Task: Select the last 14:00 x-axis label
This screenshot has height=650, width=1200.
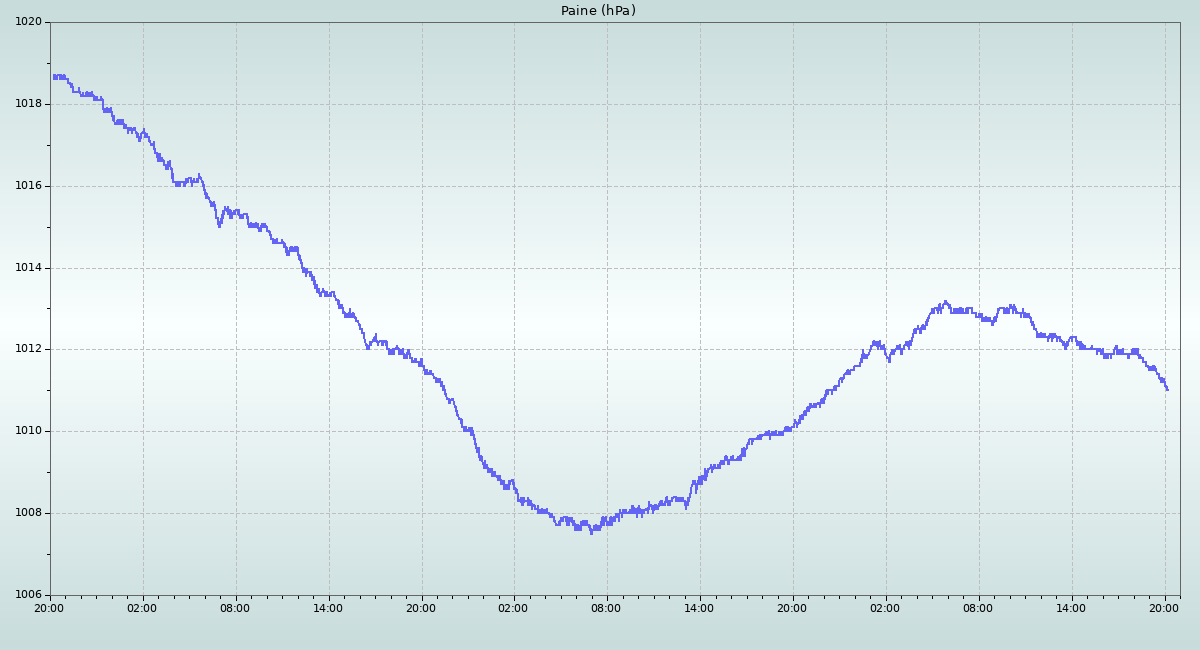Action: (x=1071, y=607)
